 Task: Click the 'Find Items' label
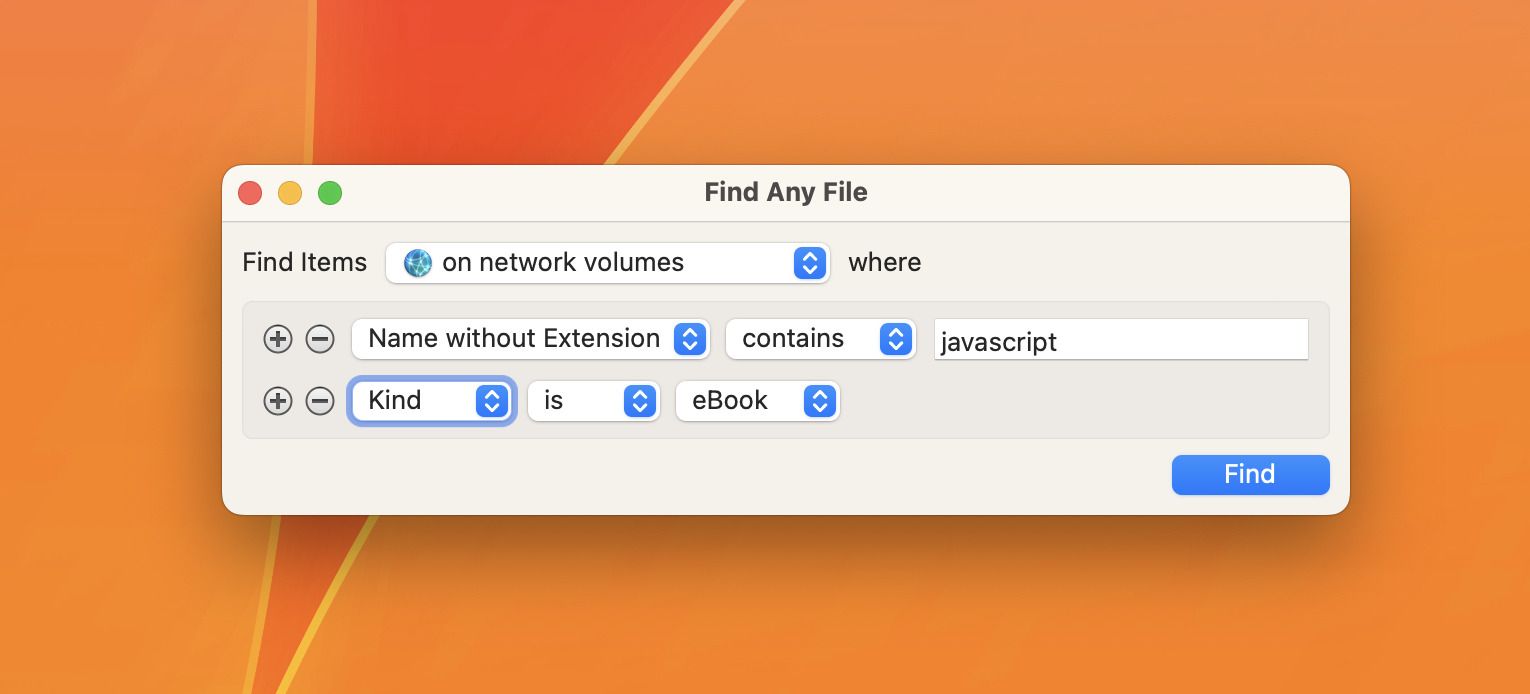click(x=305, y=263)
